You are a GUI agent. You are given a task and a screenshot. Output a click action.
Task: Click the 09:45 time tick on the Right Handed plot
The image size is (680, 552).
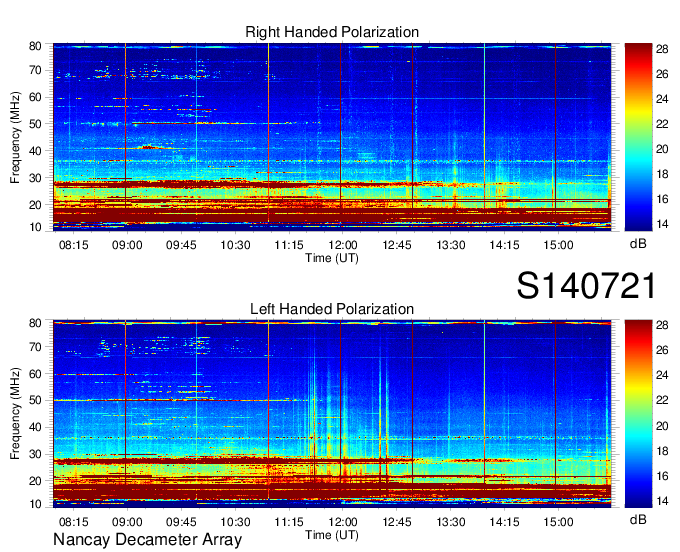(181, 245)
